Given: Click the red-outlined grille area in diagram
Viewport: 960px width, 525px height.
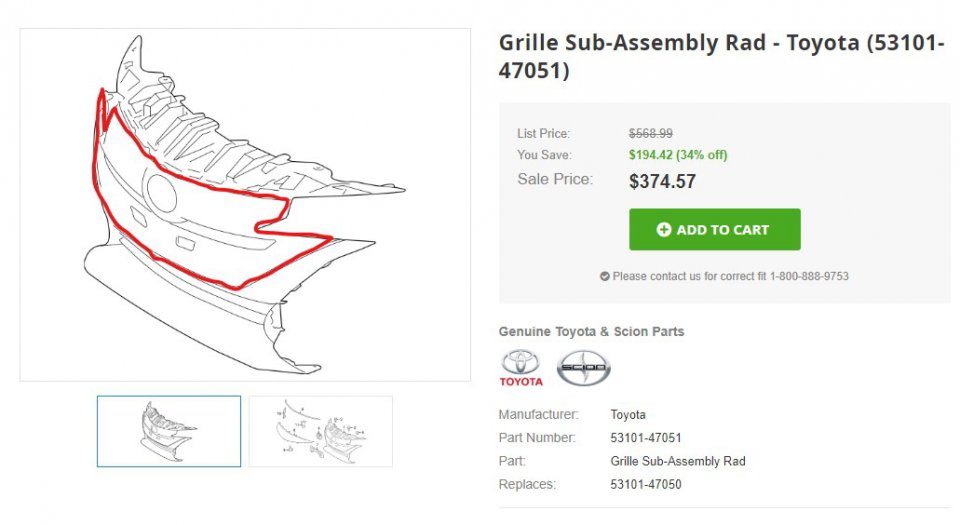Looking at the screenshot, I should point(196,208).
